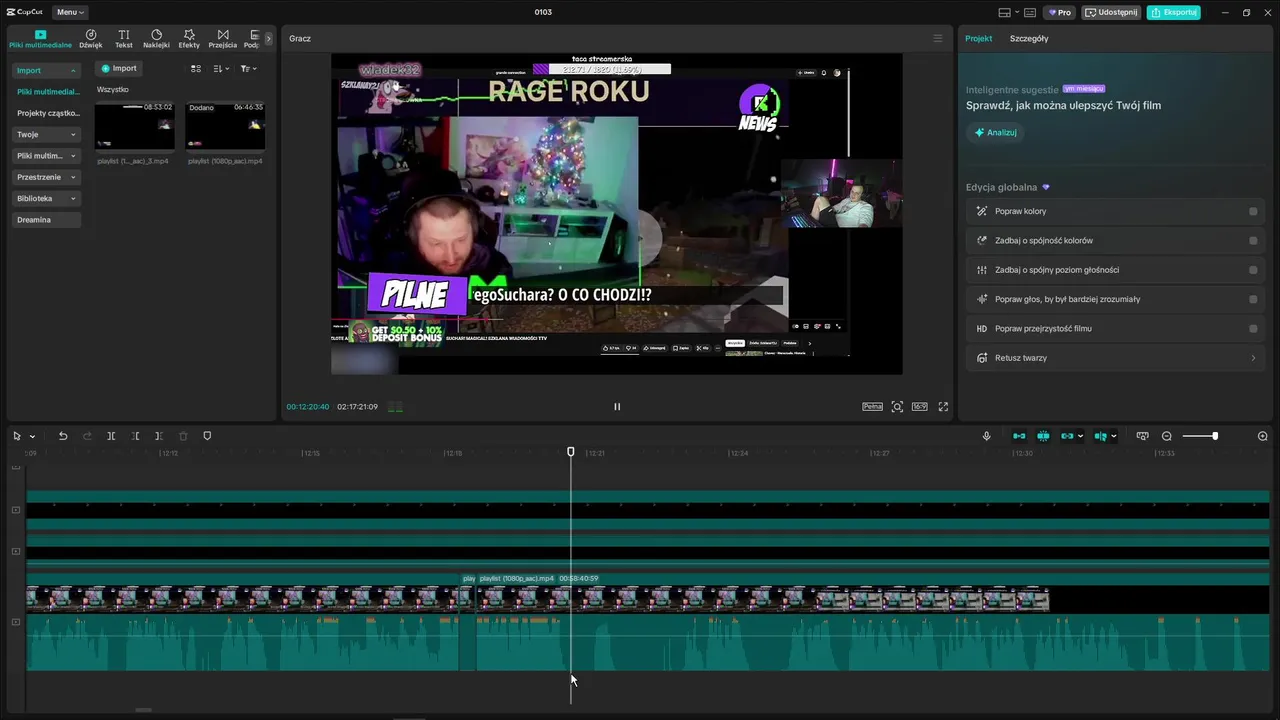Screen dimensions: 1280x720
Task: Open the Przejścia (transitions) tab
Action: pos(223,39)
